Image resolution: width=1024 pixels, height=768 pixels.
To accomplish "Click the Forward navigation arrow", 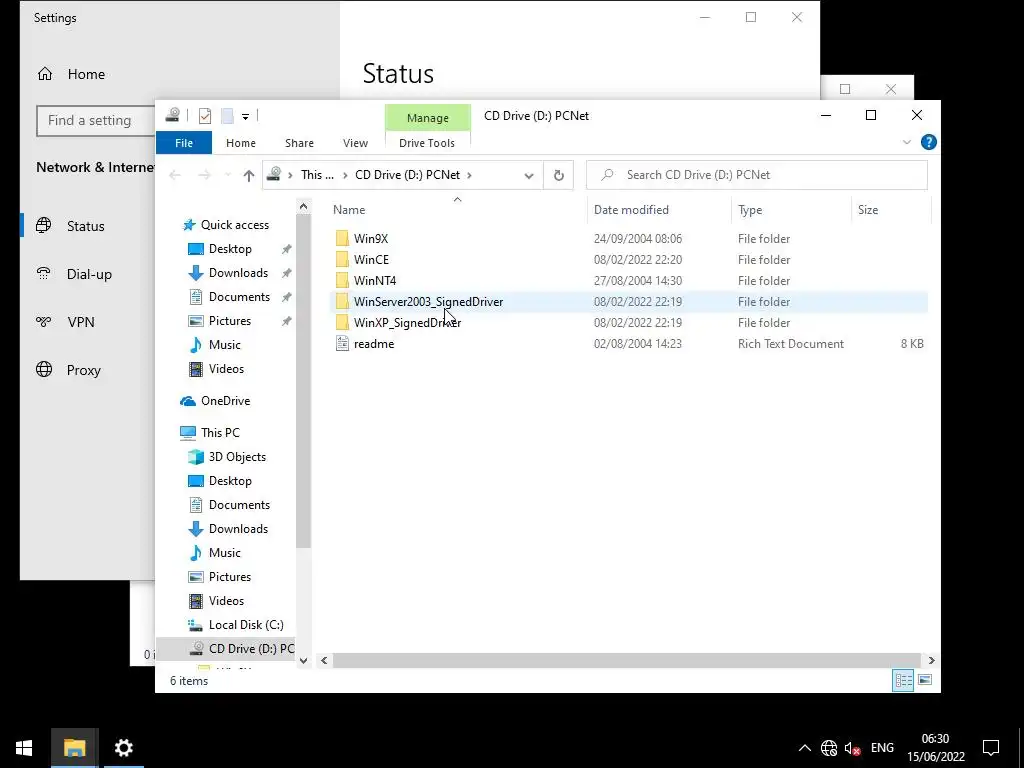I will point(204,175).
